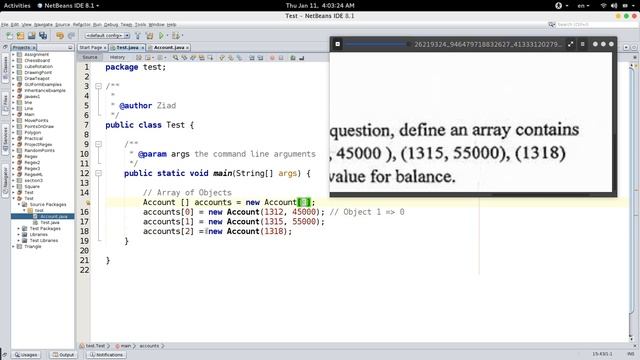The width and height of the screenshot is (640, 360).
Task: Click the Clean and Build icon
Action: [x=149, y=36]
